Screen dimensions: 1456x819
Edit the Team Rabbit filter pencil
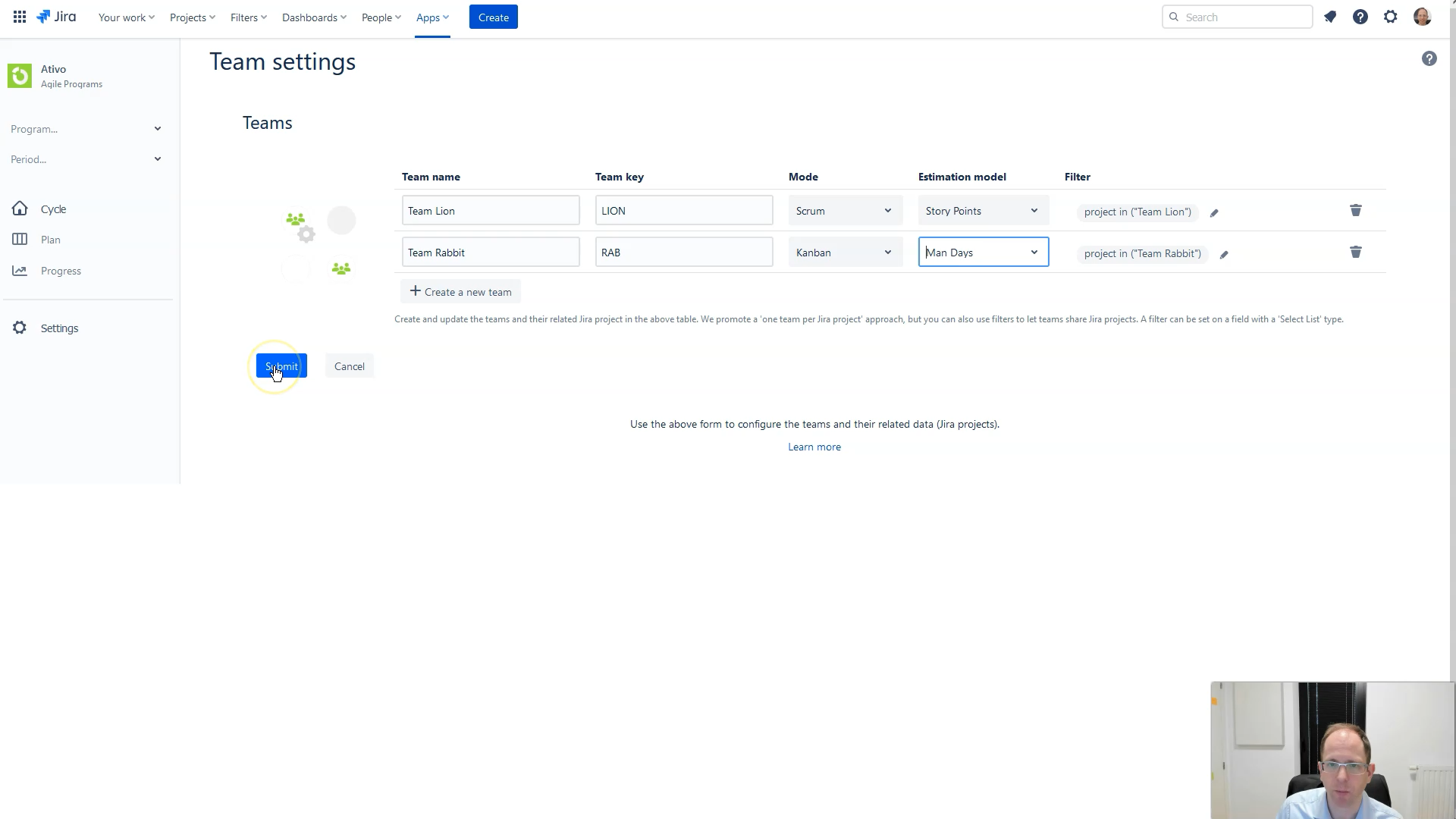(x=1224, y=255)
